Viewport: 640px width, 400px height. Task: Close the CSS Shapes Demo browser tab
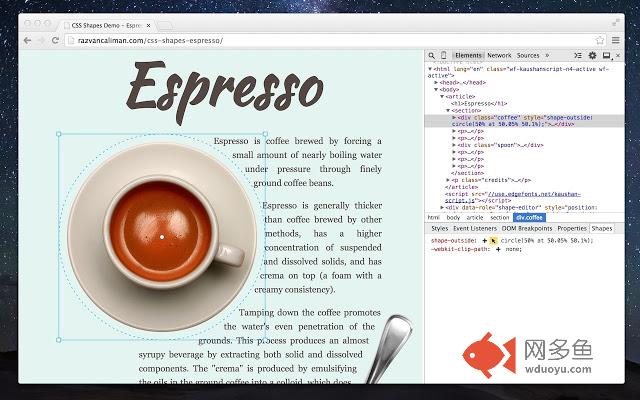(149, 25)
